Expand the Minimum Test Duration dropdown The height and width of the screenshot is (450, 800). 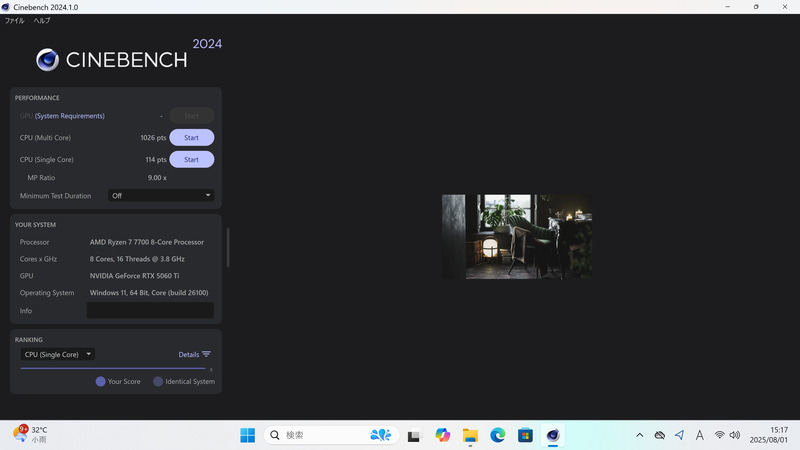coord(161,195)
